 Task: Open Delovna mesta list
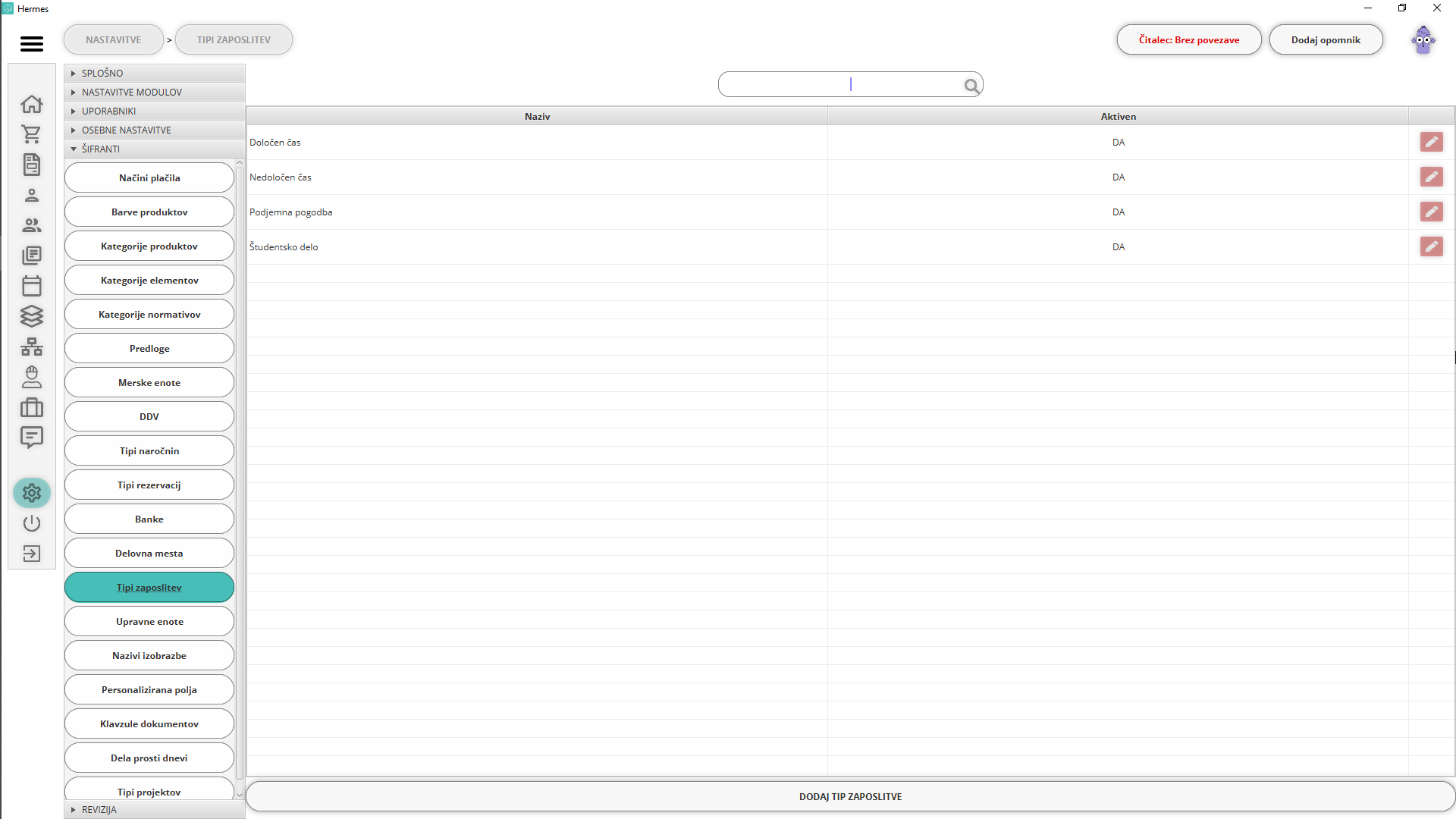[x=149, y=553]
